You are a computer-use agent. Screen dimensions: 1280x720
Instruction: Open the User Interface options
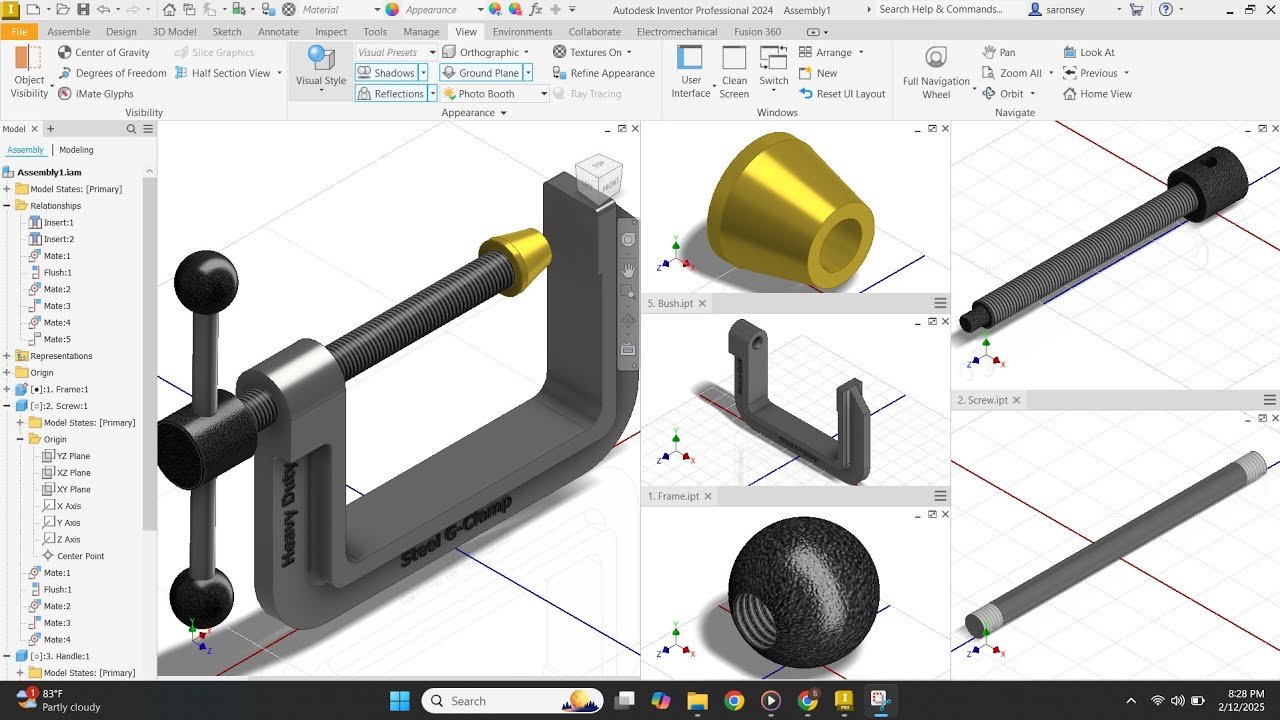click(x=691, y=72)
